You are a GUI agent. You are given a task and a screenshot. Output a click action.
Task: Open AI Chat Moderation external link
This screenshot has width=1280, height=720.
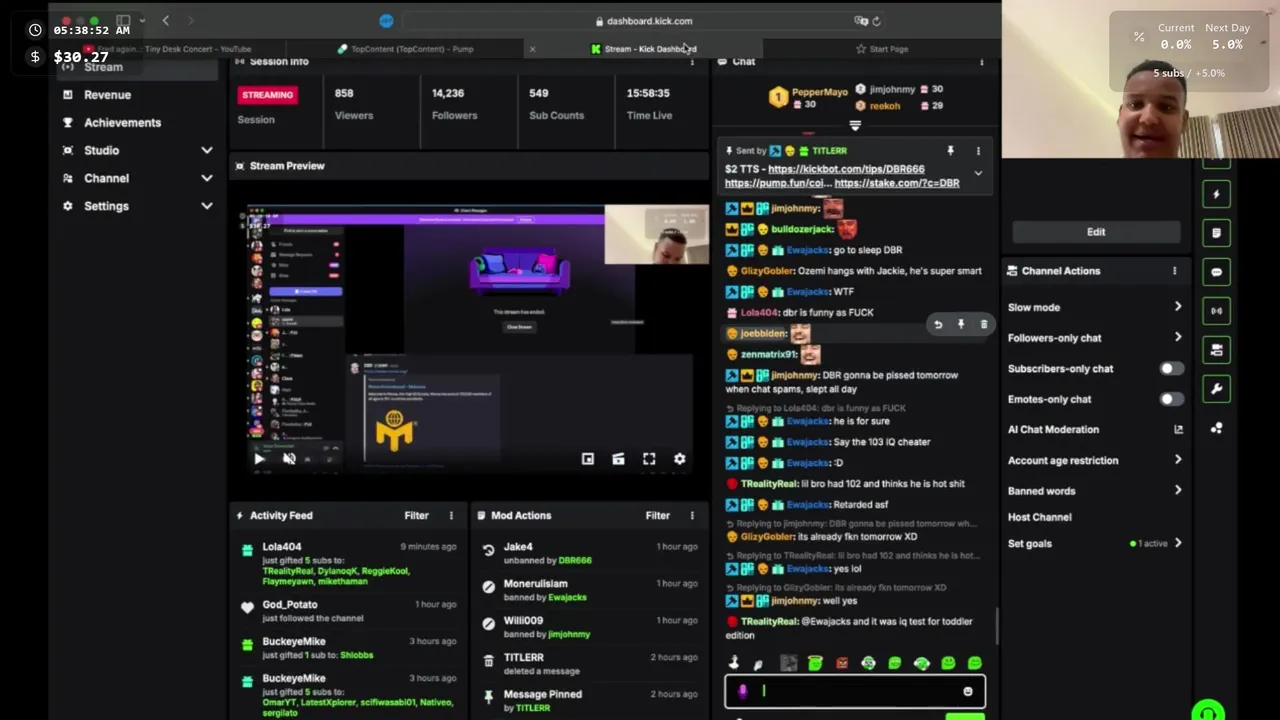[1178, 430]
